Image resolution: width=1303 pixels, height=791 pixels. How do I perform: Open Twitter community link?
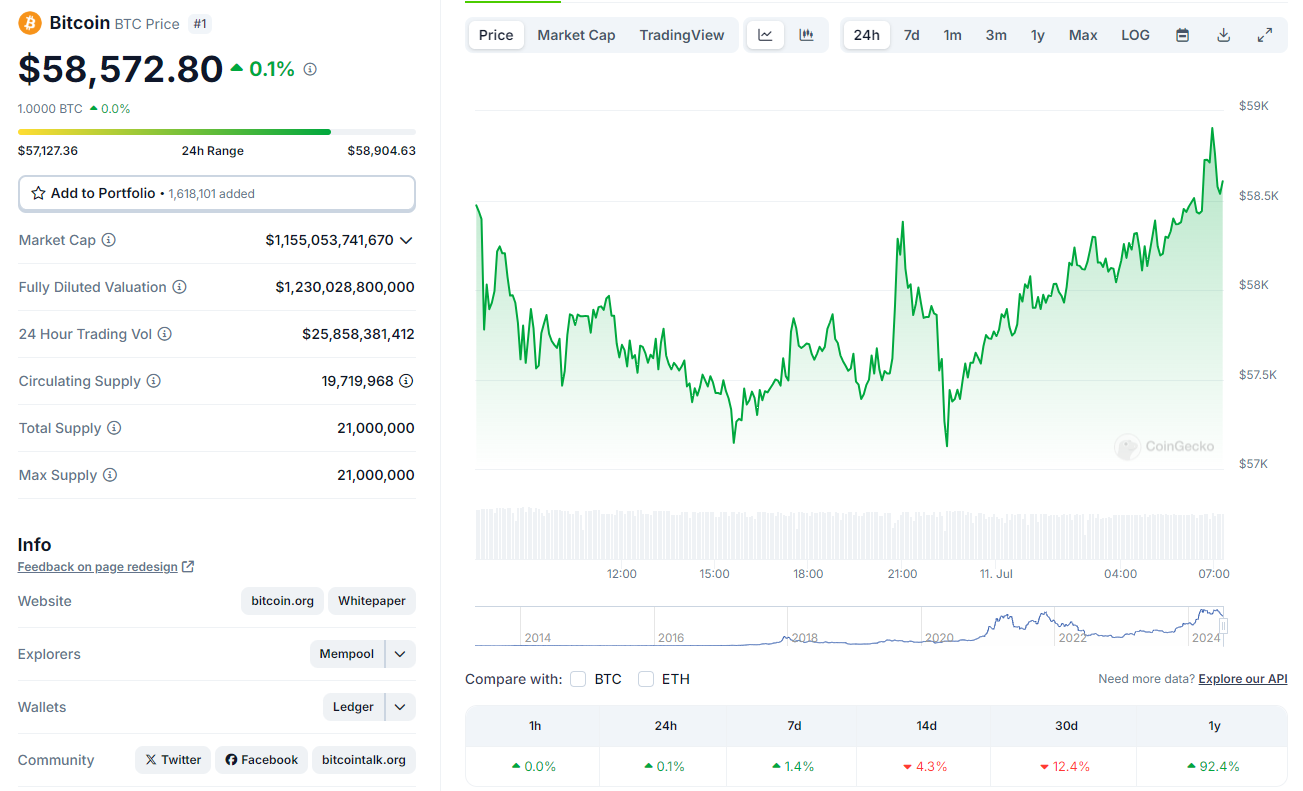click(x=173, y=760)
